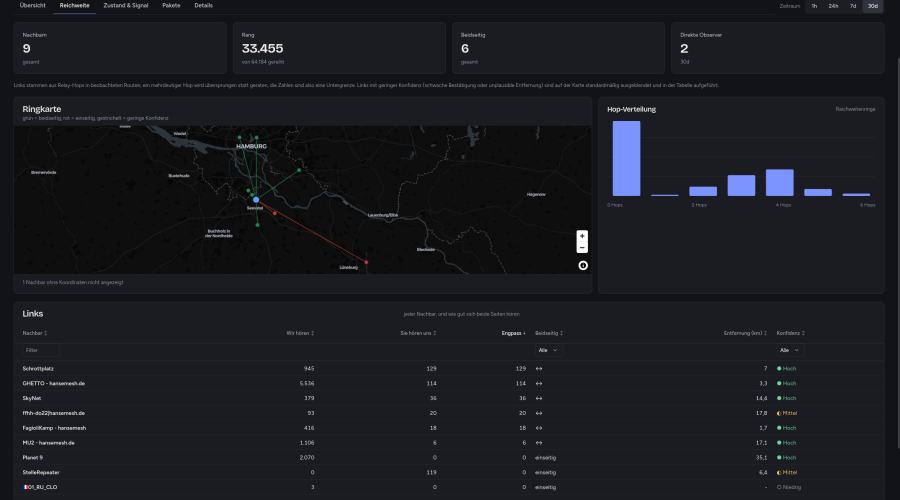Click bidirectional arrow icon in SkyNet row

pos(539,398)
